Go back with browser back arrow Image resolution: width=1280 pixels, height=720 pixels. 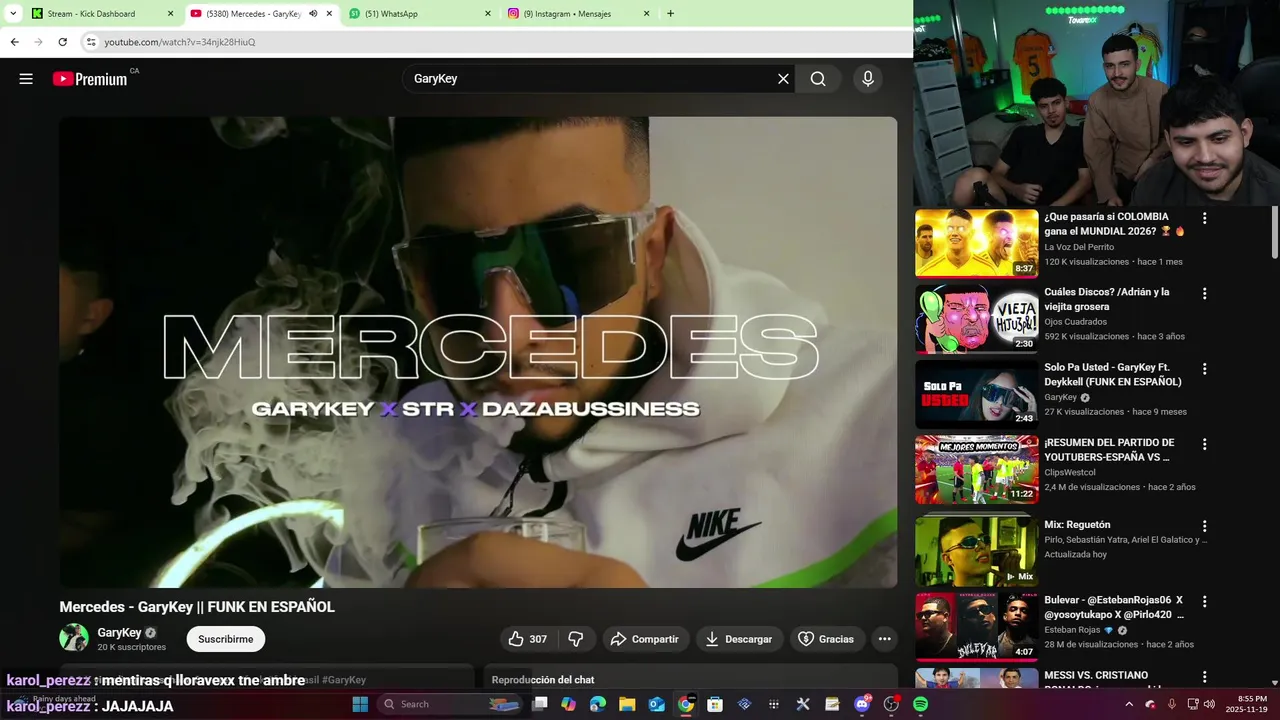click(x=14, y=42)
